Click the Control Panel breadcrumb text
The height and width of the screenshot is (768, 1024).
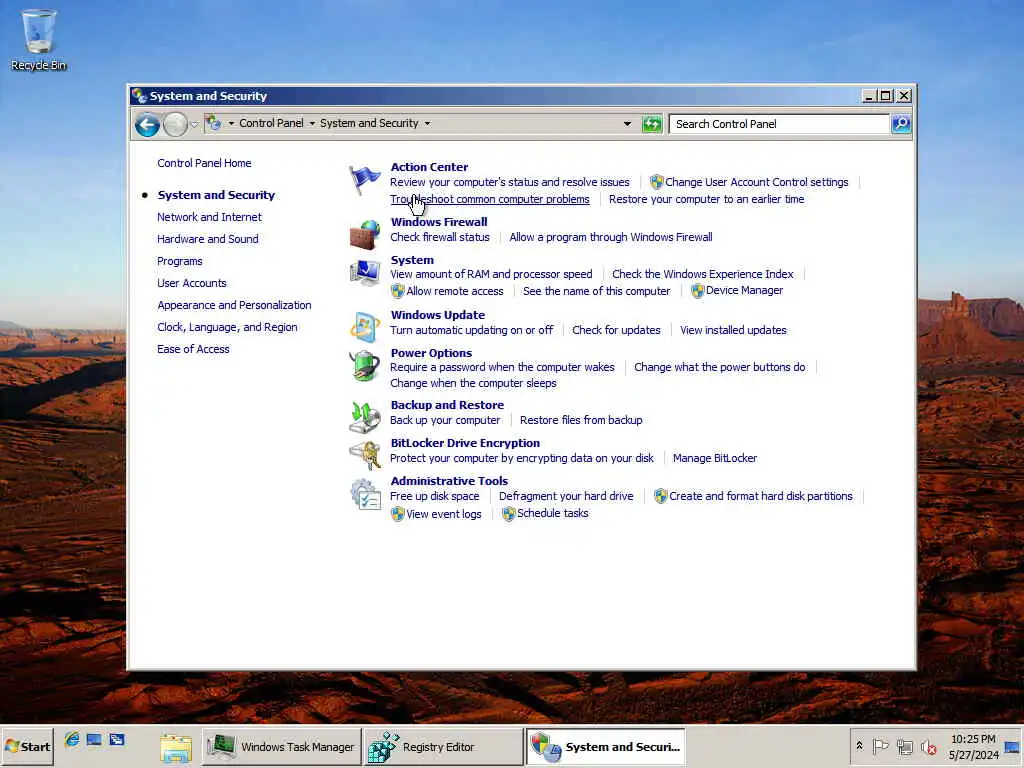[271, 123]
